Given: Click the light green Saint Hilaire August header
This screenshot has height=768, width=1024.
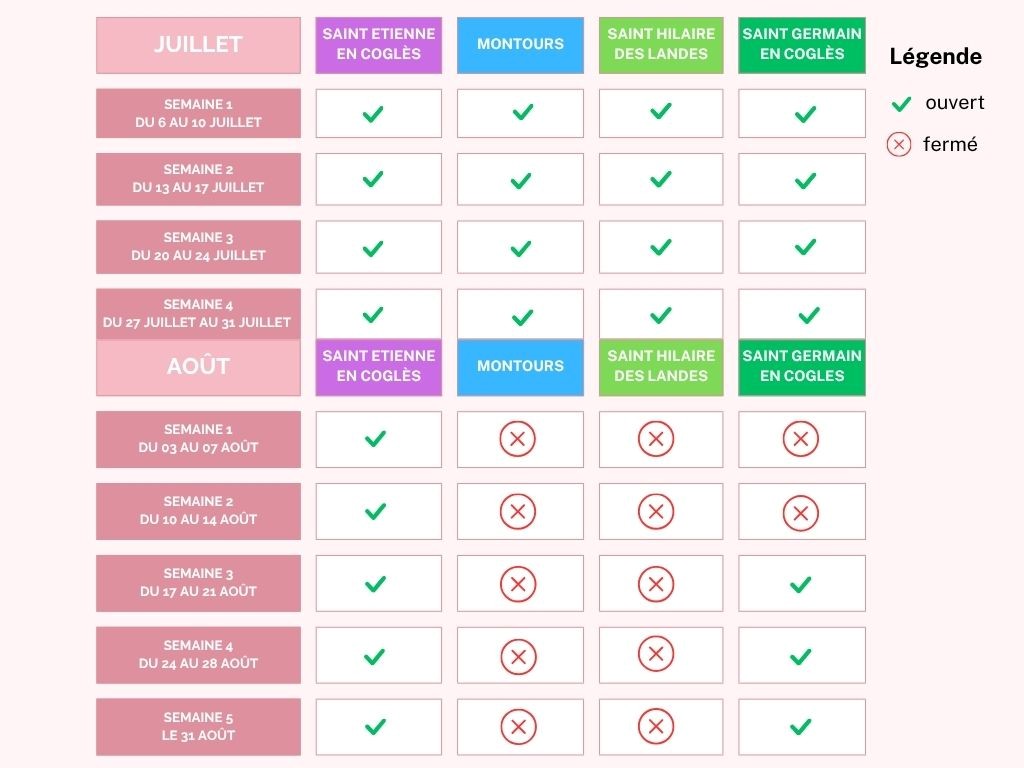Looking at the screenshot, I should point(661,366).
